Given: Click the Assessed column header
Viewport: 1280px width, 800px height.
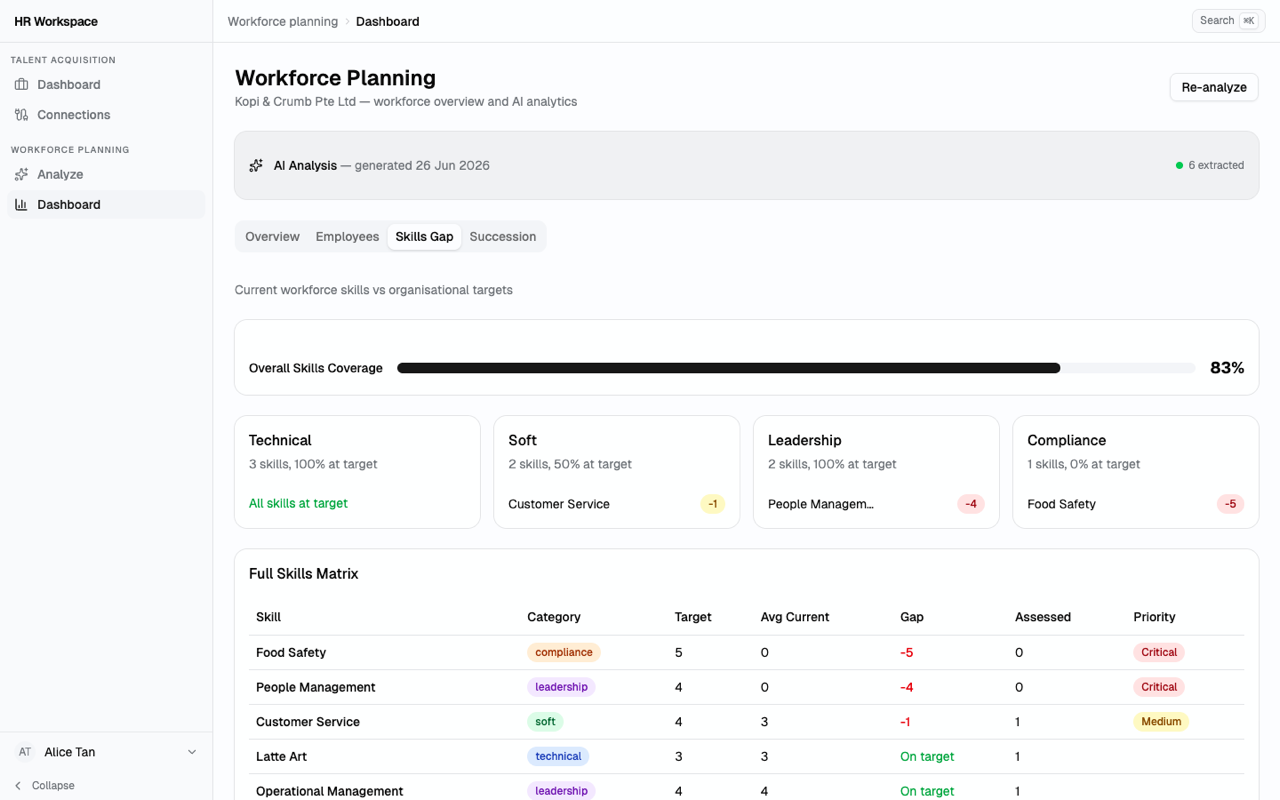Looking at the screenshot, I should [1043, 617].
